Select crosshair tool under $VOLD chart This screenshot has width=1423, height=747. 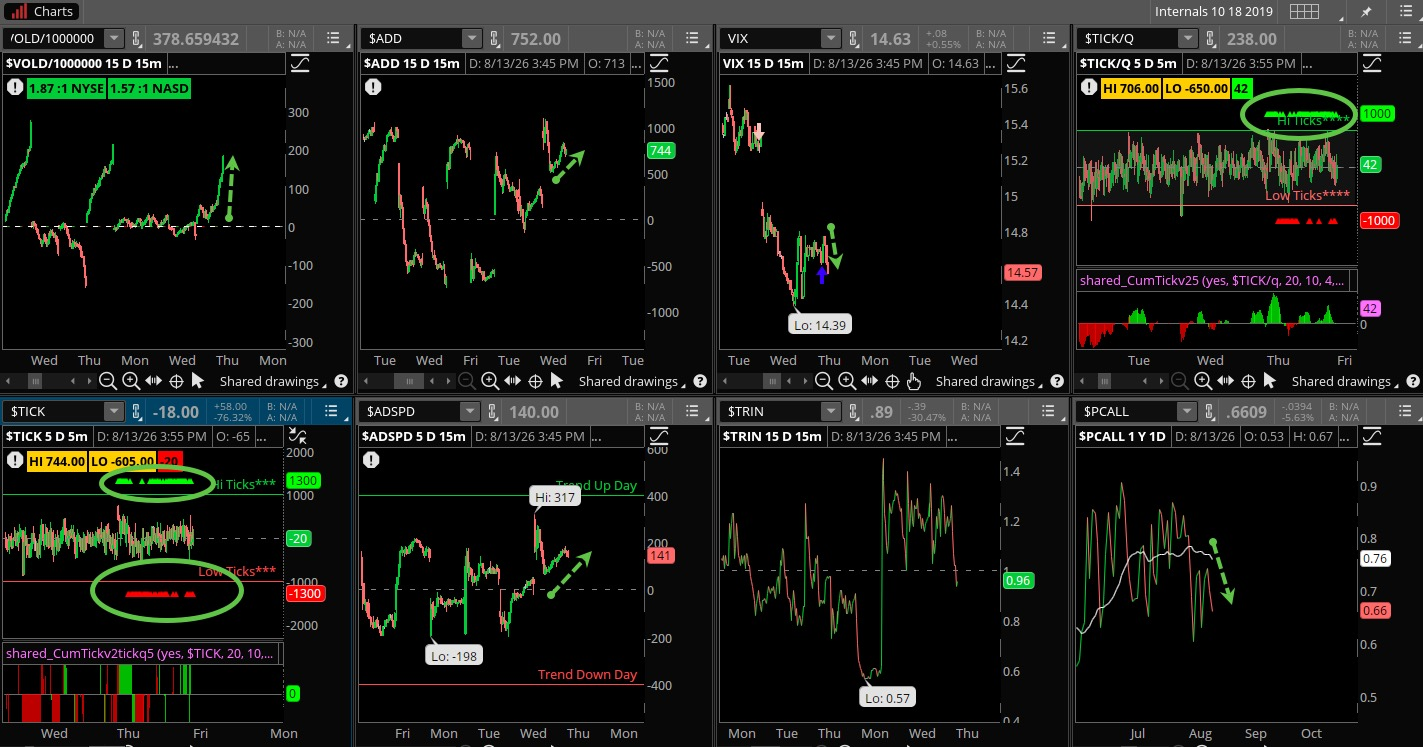tap(176, 381)
